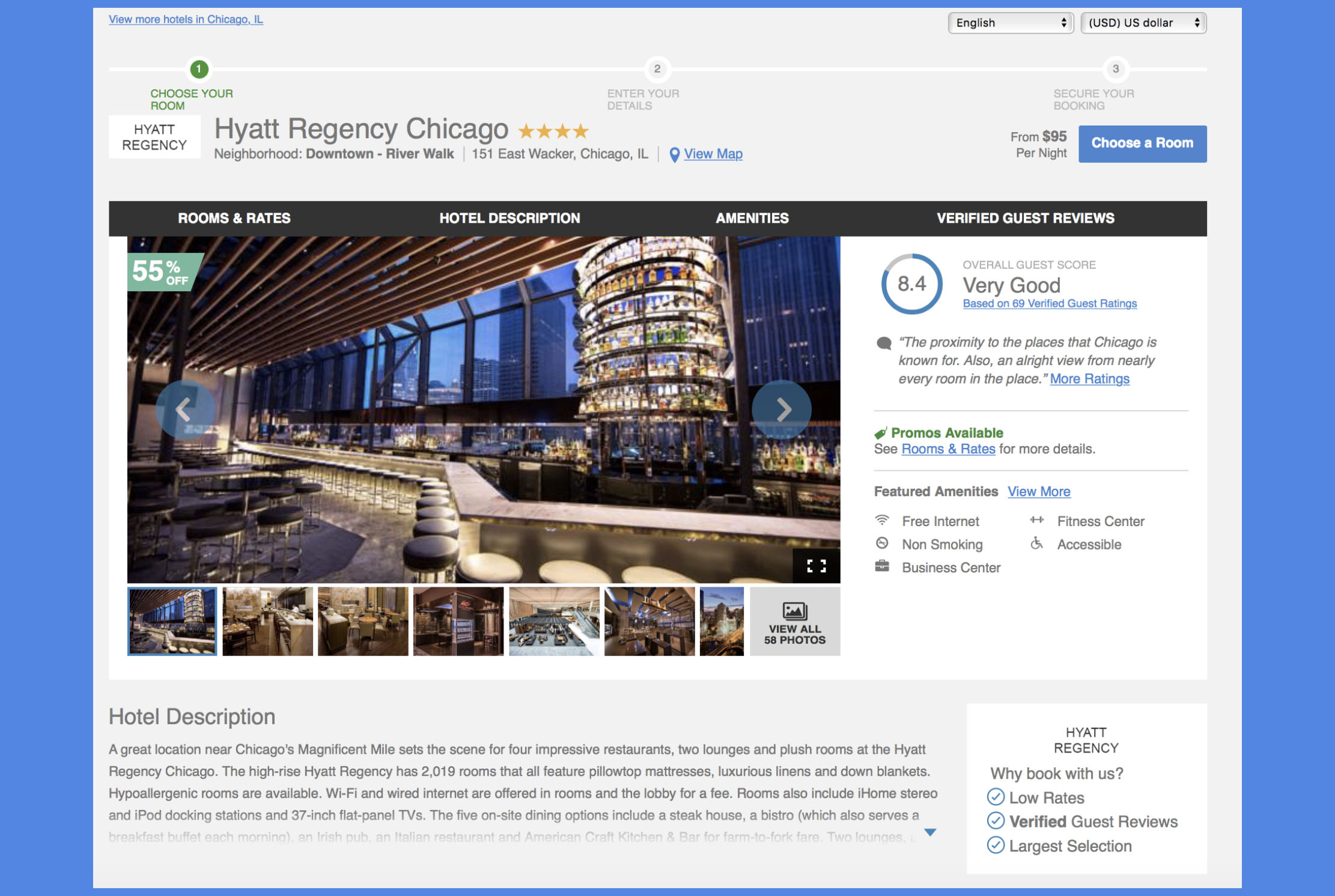The height and width of the screenshot is (896, 1335).
Task: Open the English language dropdown
Action: pos(1011,23)
